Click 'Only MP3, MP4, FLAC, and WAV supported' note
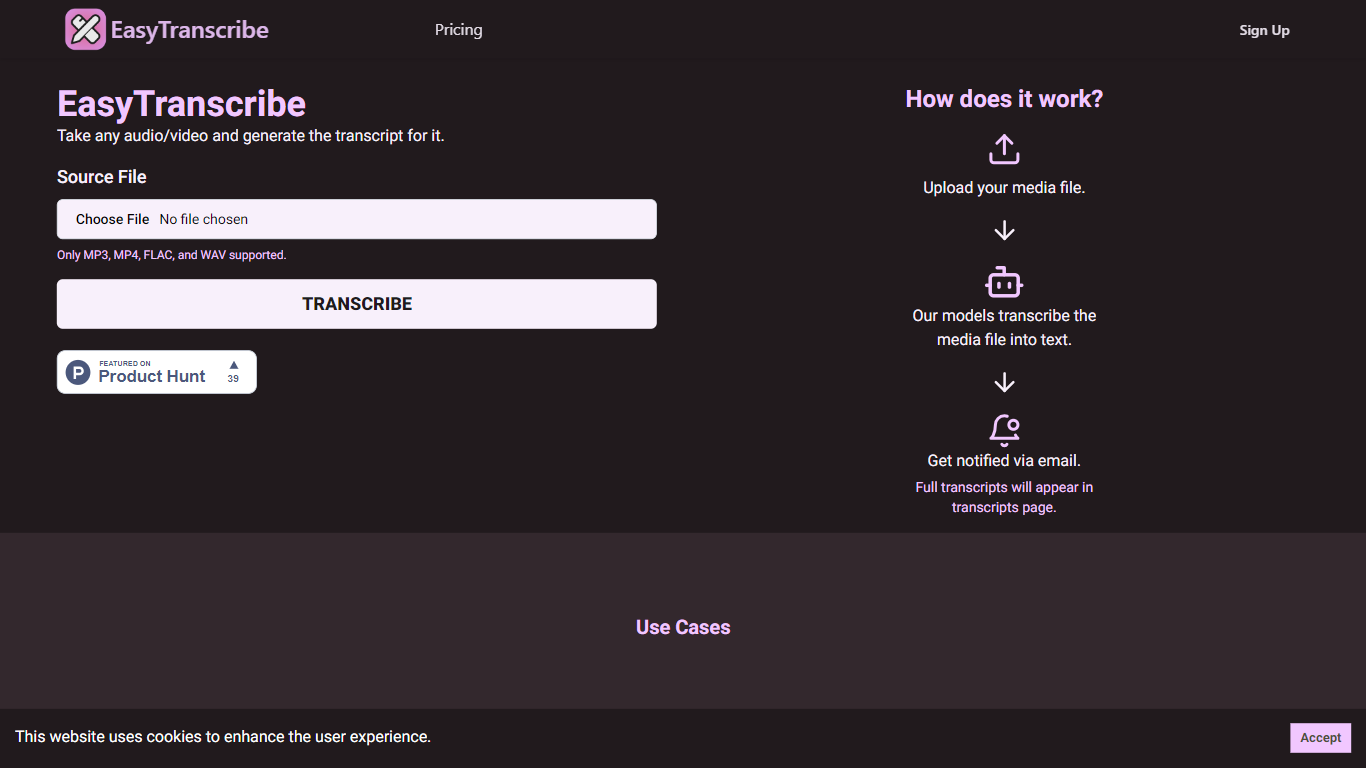Viewport: 1366px width, 768px height. tap(172, 255)
